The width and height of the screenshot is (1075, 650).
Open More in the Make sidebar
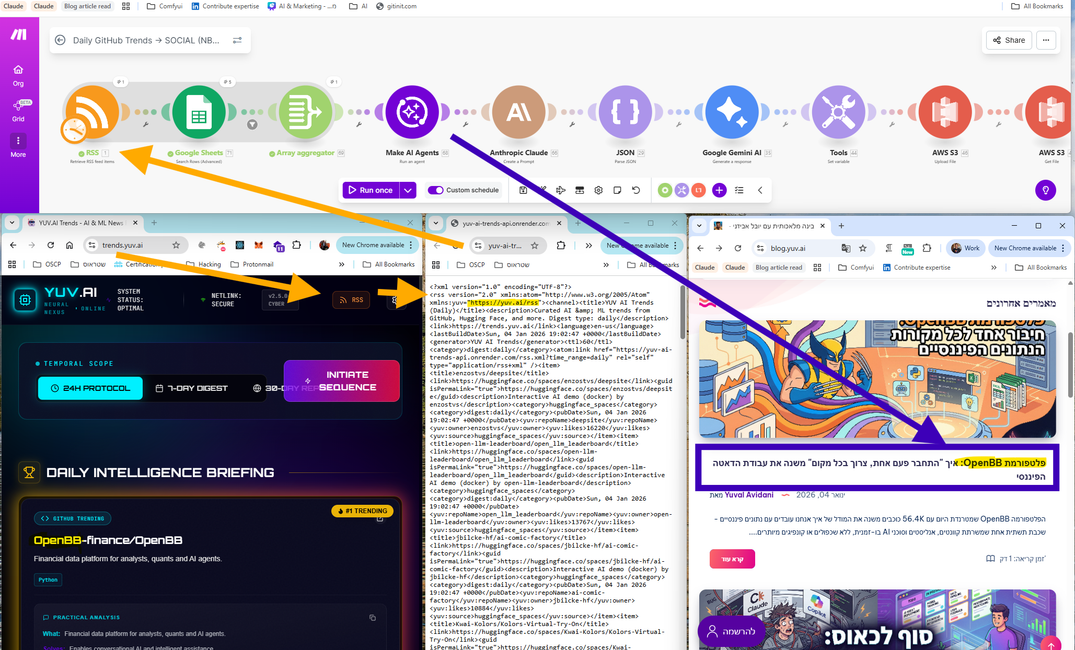pos(18,145)
